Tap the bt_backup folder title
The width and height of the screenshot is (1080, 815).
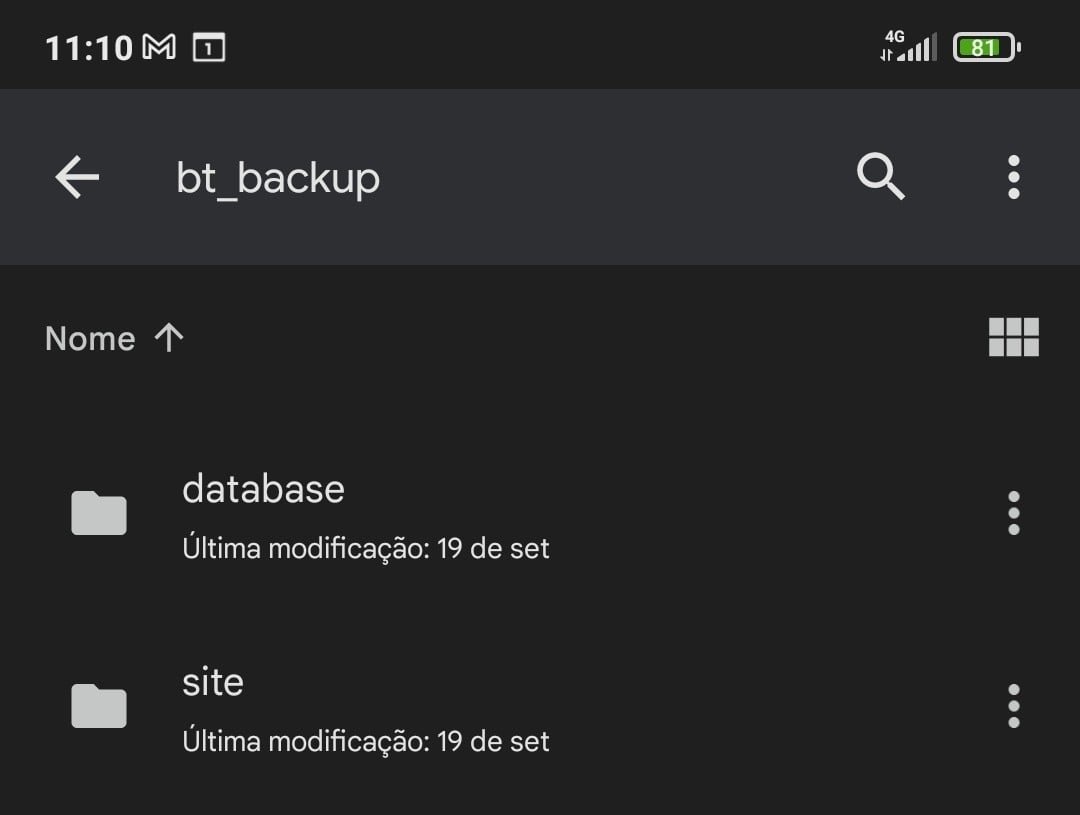278,178
